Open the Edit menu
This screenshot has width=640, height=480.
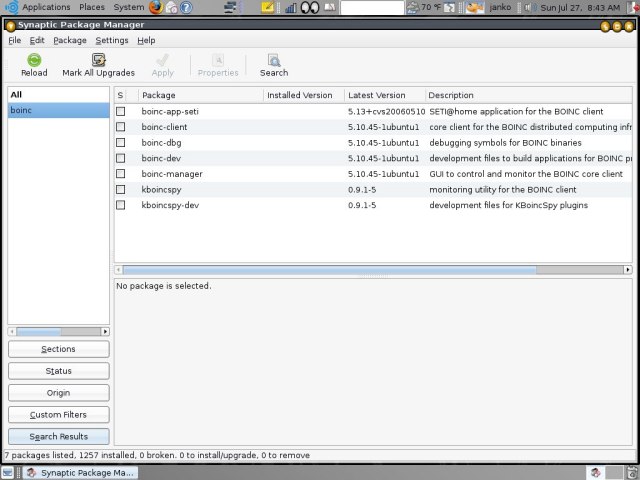click(x=37, y=40)
